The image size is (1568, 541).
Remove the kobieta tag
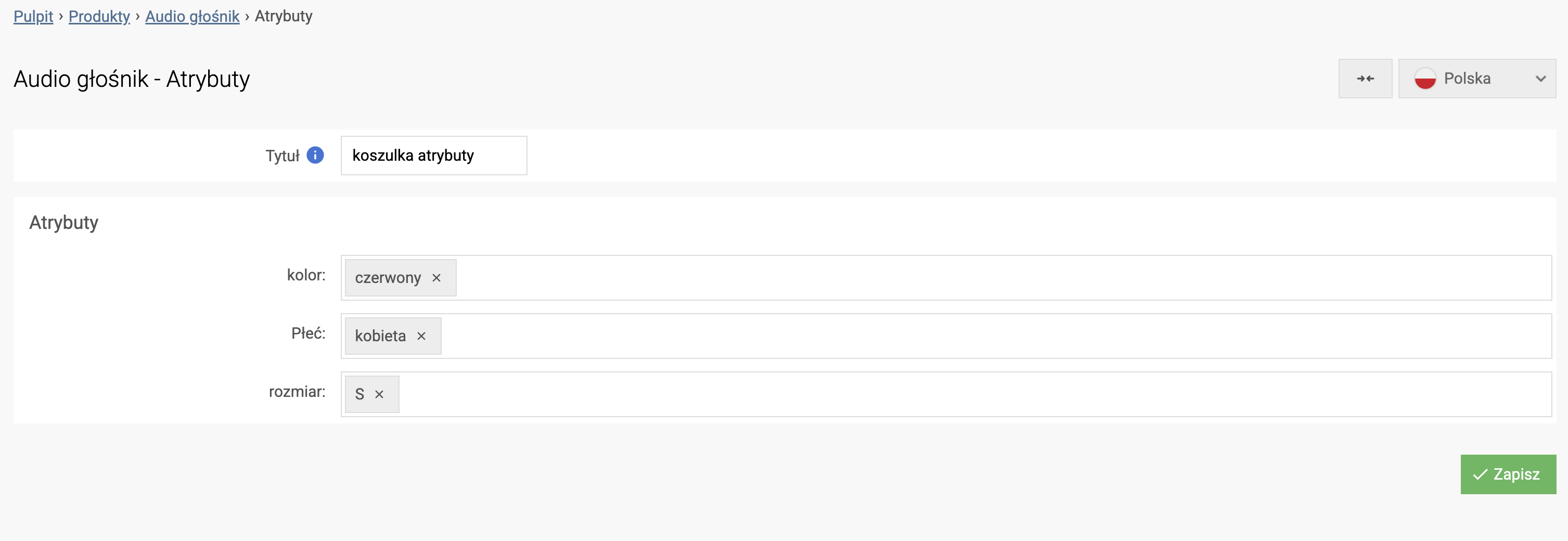[x=421, y=337]
